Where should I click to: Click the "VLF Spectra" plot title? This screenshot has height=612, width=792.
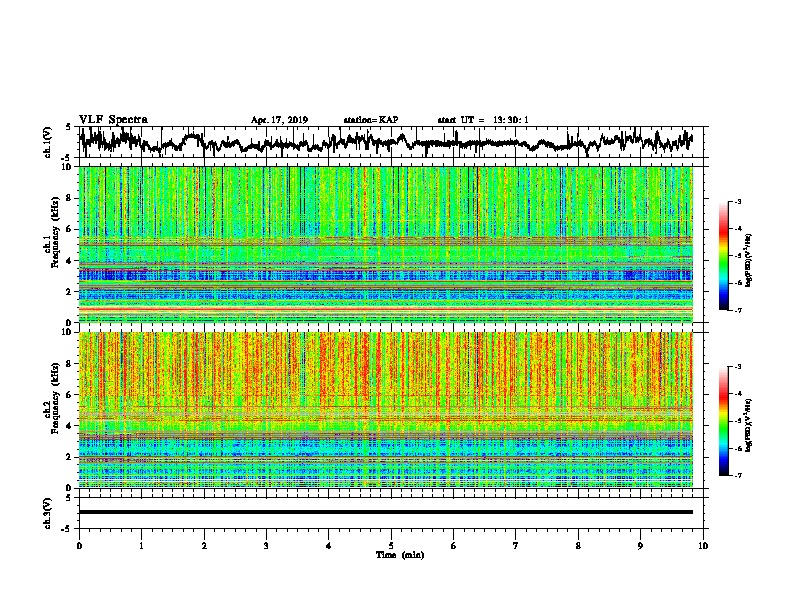[113, 119]
